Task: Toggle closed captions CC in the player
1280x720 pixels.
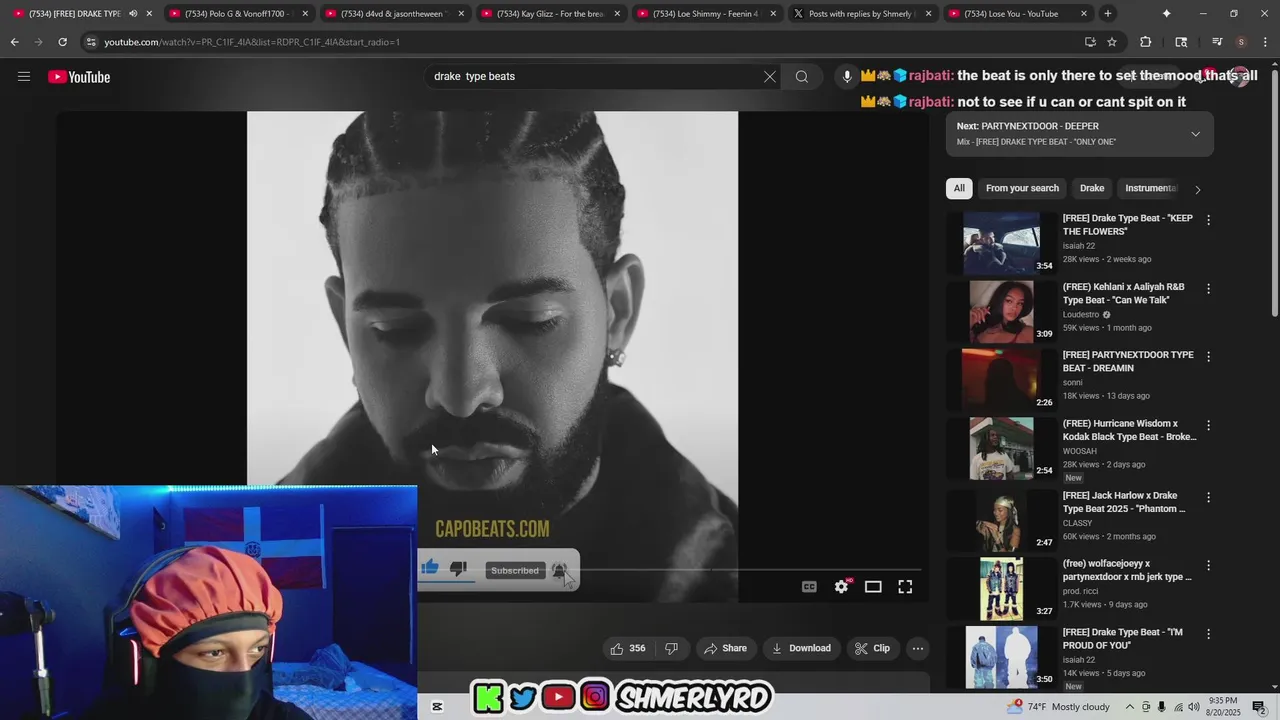Action: pyautogui.click(x=810, y=587)
